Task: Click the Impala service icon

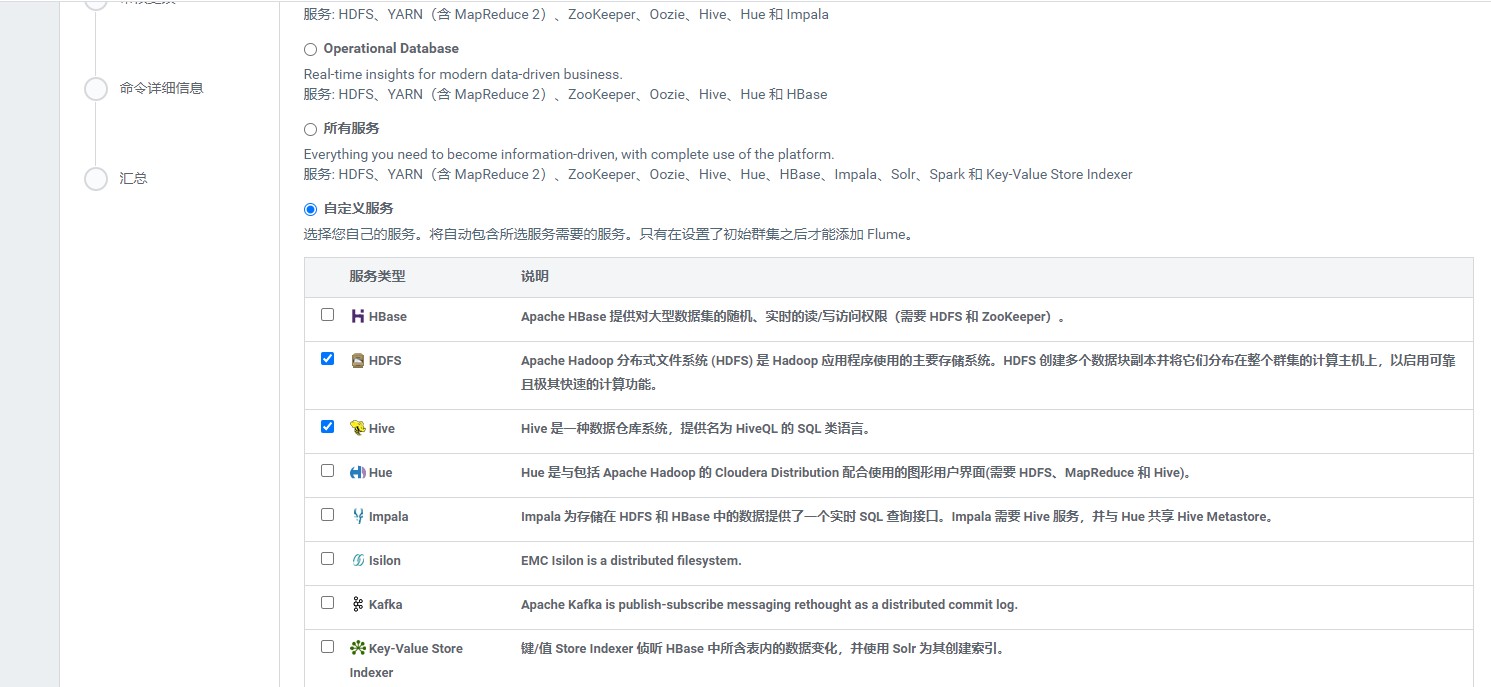Action: click(358, 516)
